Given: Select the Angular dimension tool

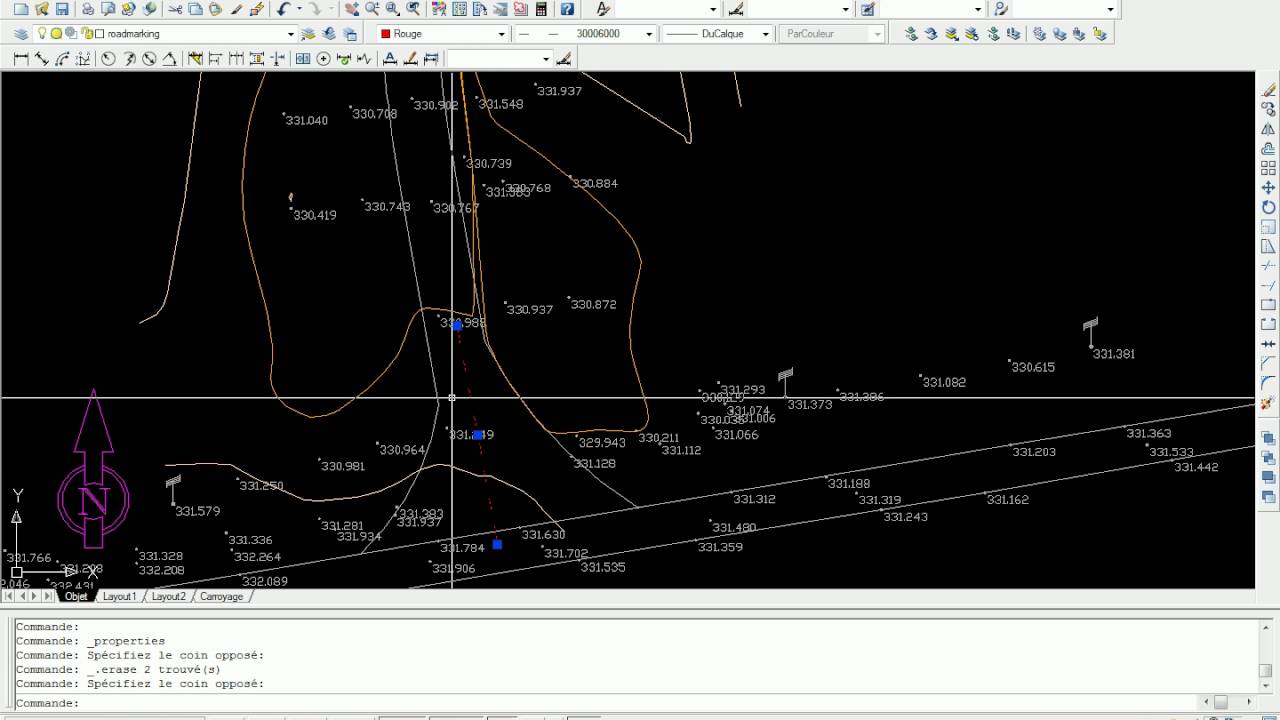Looking at the screenshot, I should click(168, 59).
